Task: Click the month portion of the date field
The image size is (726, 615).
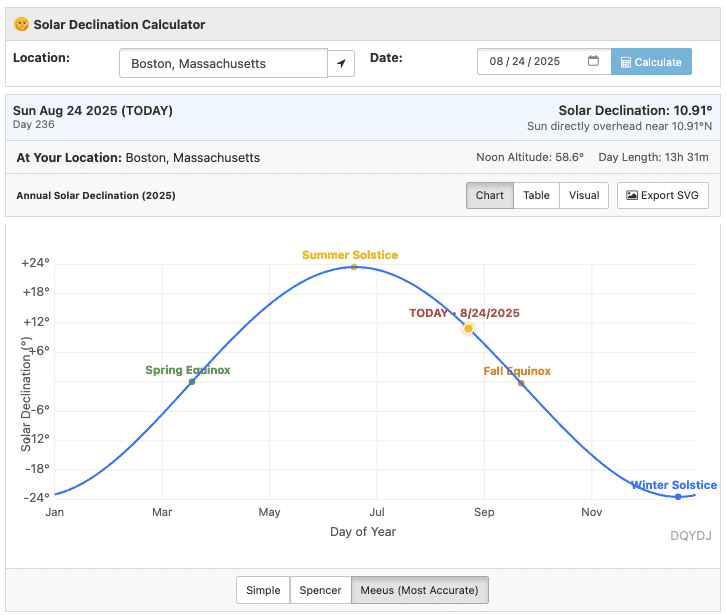Action: pyautogui.click(x=497, y=62)
